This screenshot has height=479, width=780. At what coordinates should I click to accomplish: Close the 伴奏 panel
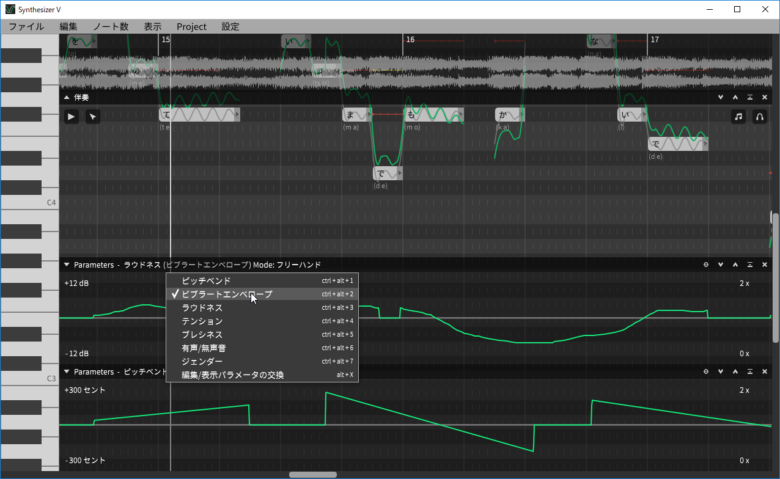765,97
